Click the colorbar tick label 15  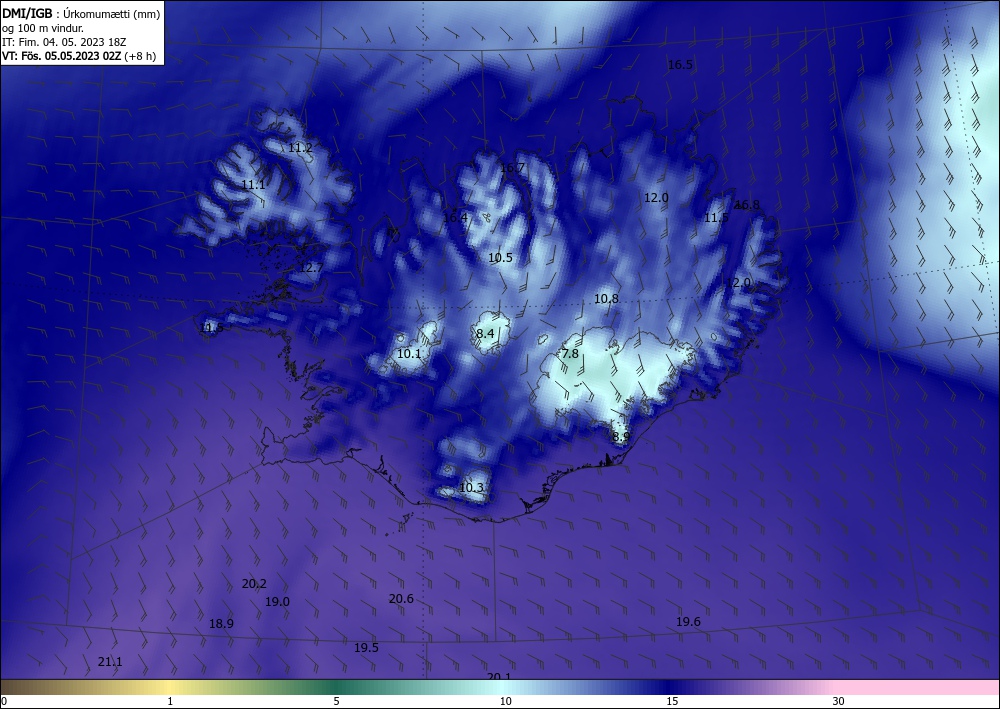pos(672,701)
